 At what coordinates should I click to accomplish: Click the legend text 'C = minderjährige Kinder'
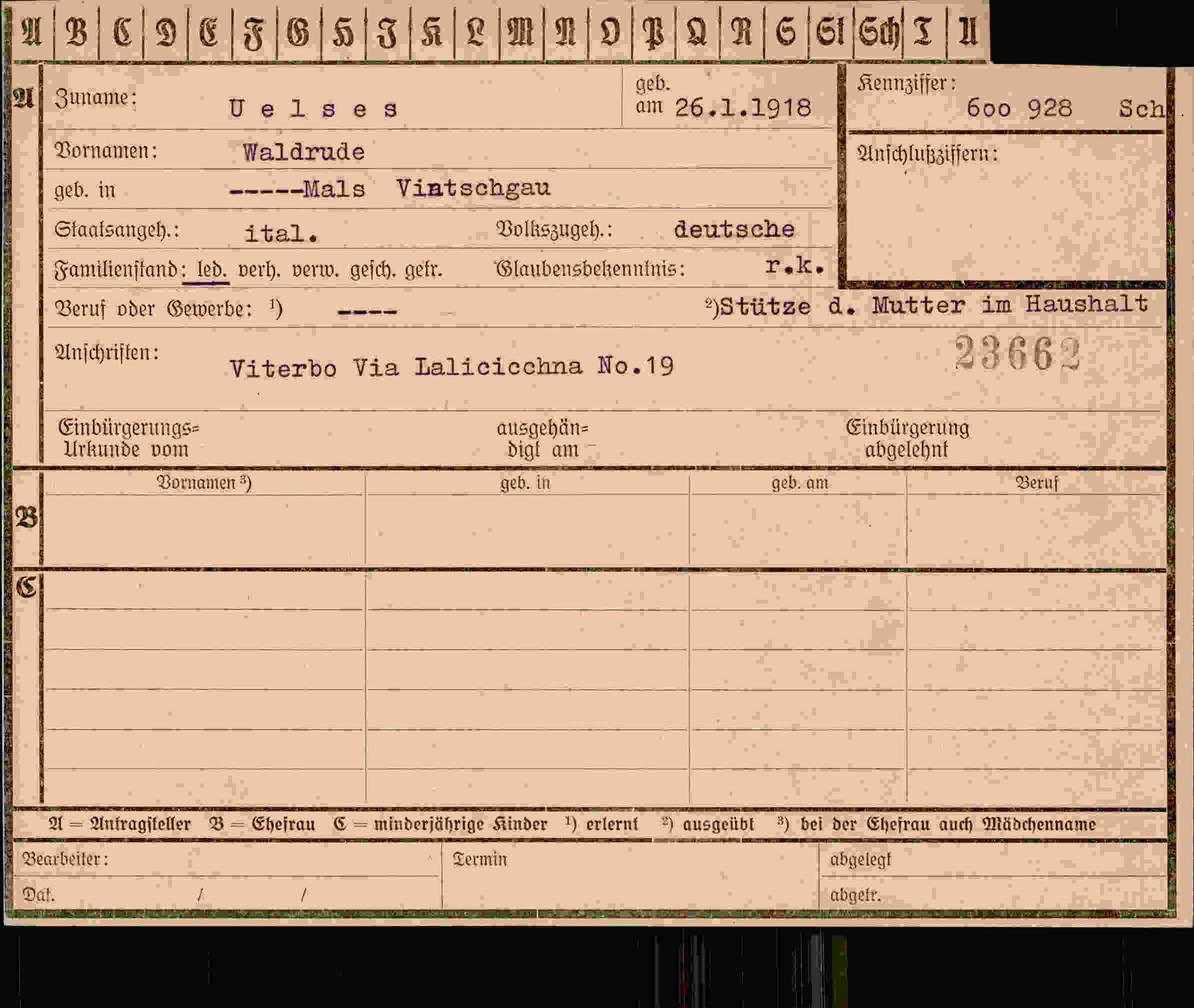(440, 825)
